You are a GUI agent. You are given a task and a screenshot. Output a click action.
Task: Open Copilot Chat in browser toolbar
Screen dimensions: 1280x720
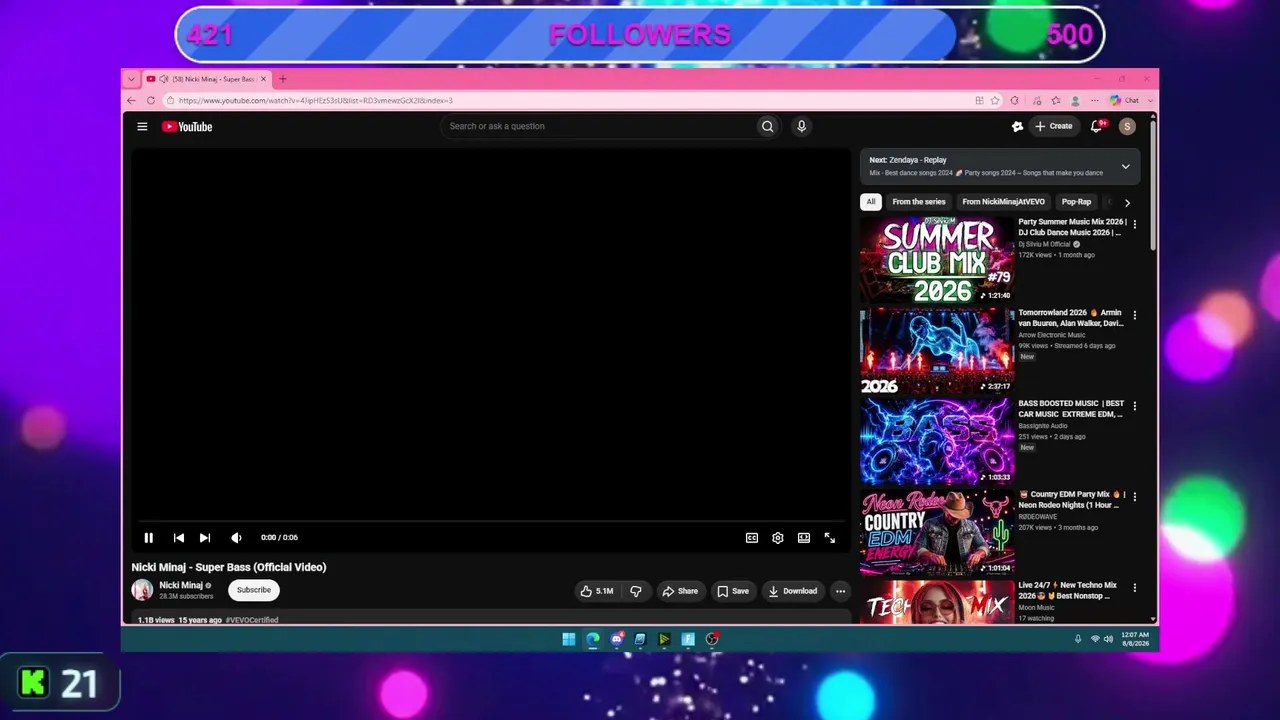click(1125, 101)
